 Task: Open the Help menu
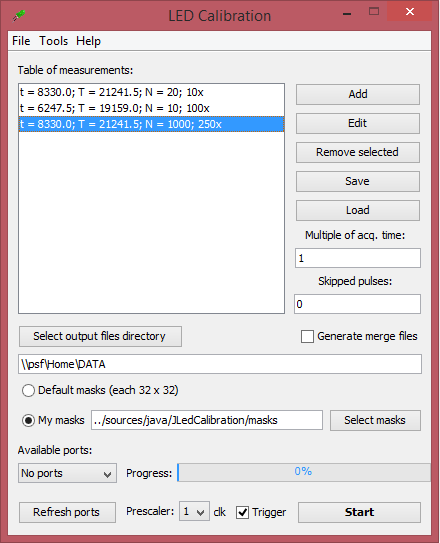click(x=88, y=41)
